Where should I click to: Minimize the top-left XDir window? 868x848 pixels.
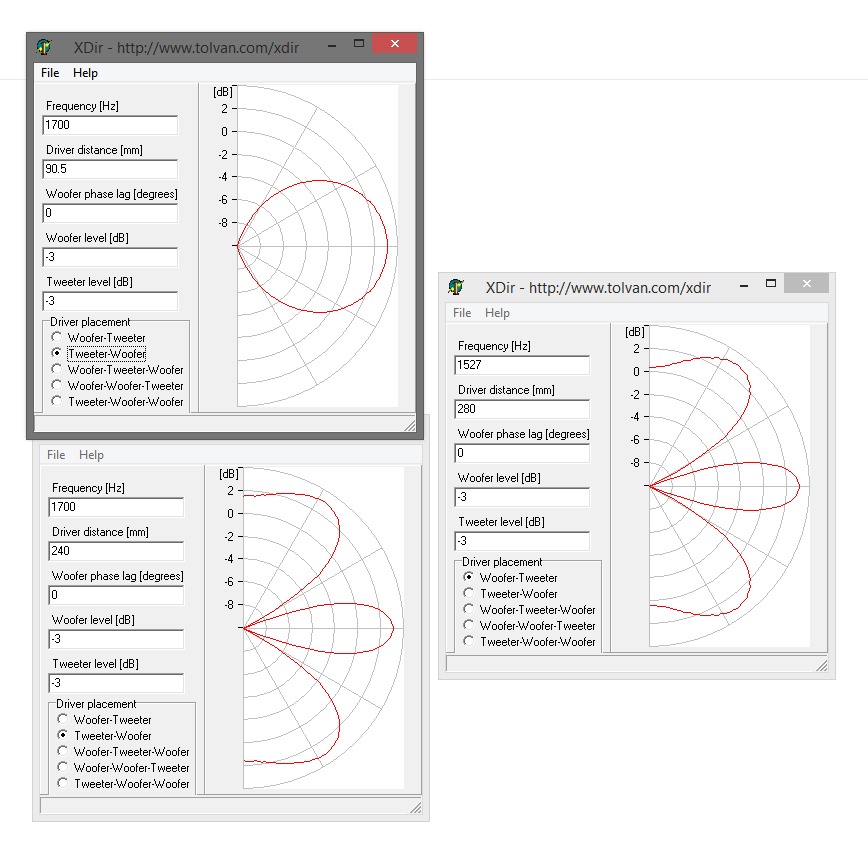click(332, 44)
